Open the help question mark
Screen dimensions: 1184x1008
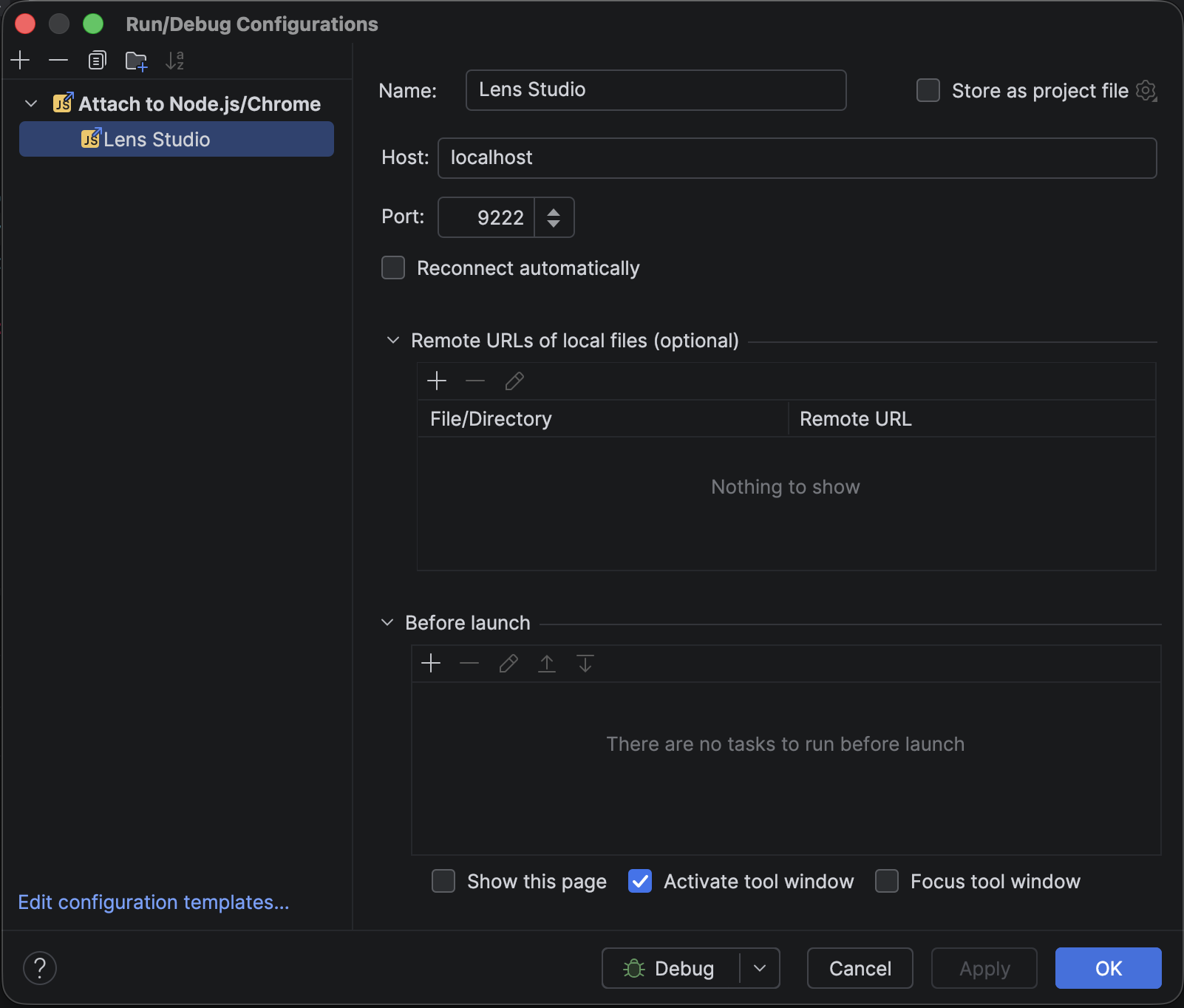coord(40,967)
